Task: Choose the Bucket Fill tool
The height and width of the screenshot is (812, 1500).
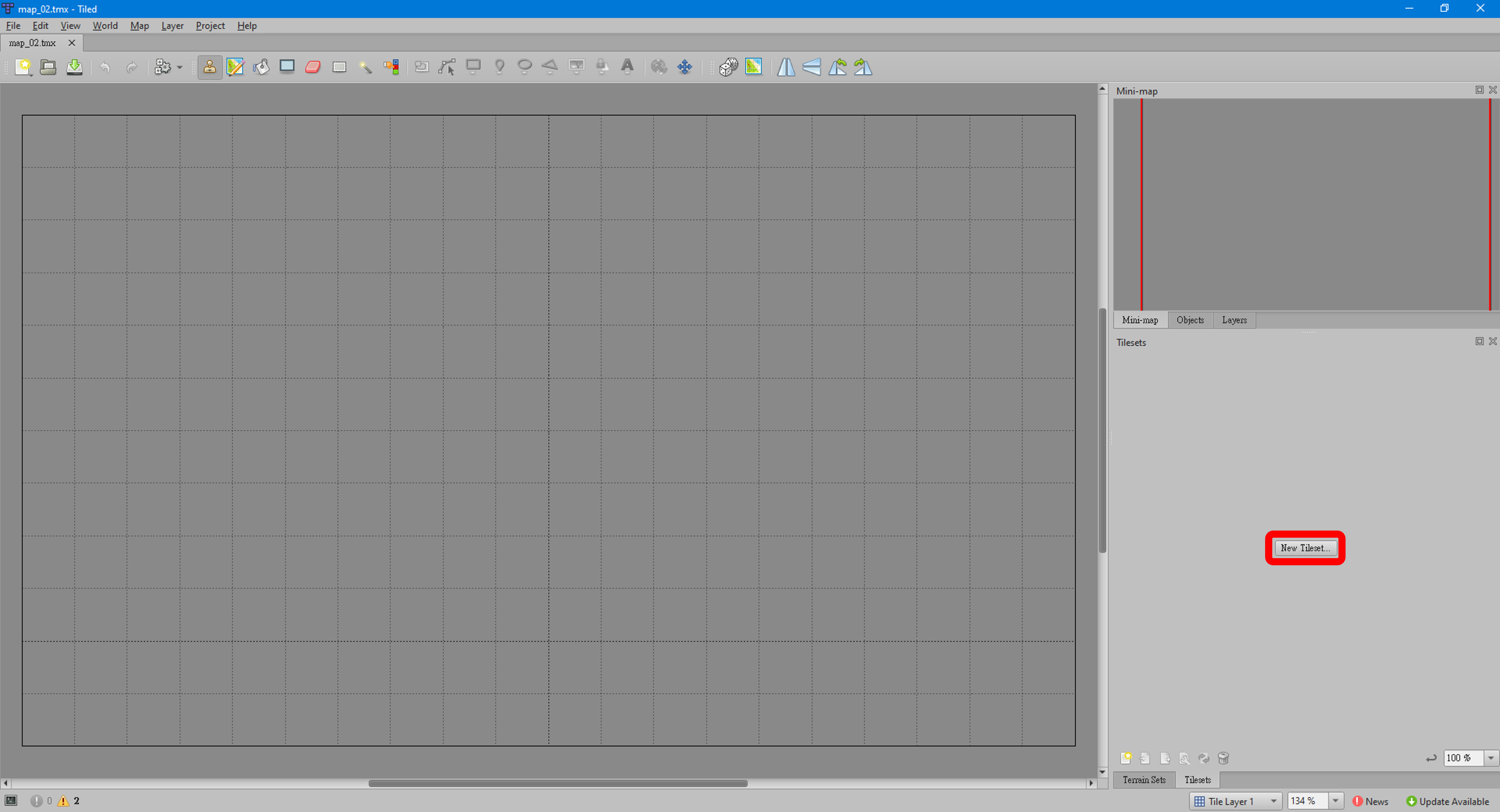Action: point(261,67)
